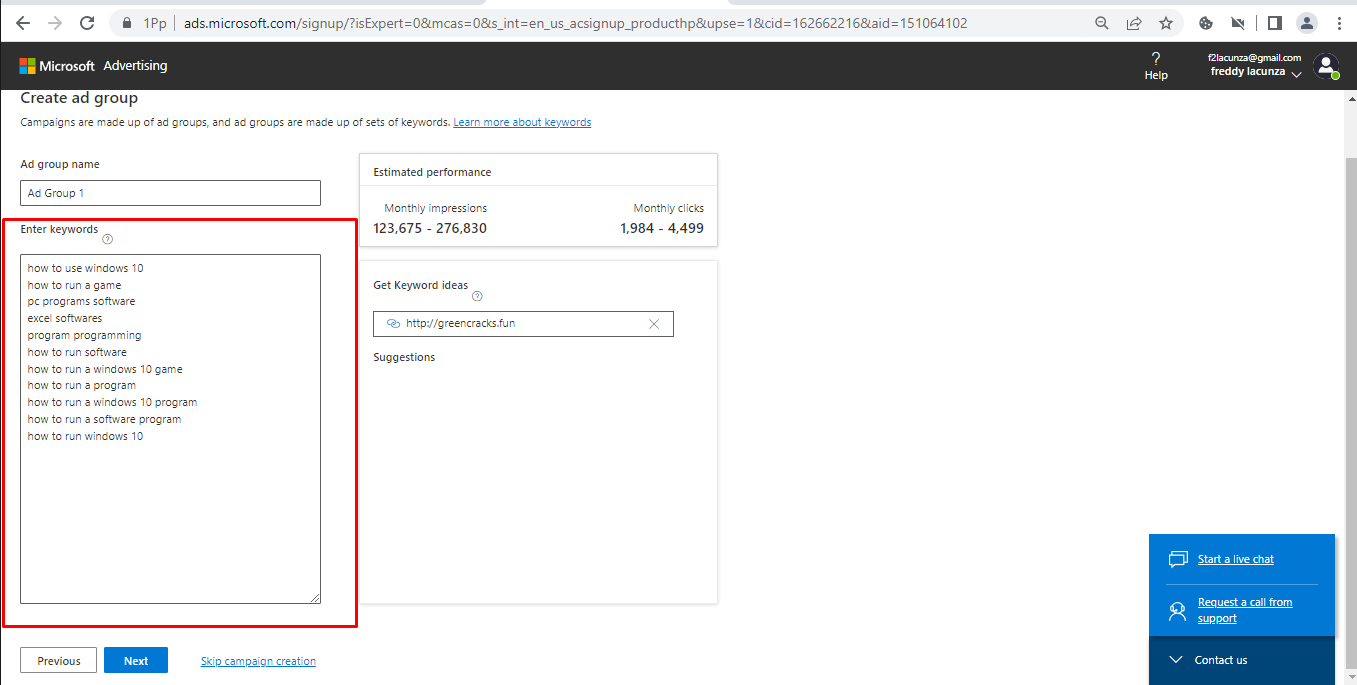Image resolution: width=1357 pixels, height=685 pixels.
Task: Click the Get Keyword ideas help icon
Action: pos(477,296)
